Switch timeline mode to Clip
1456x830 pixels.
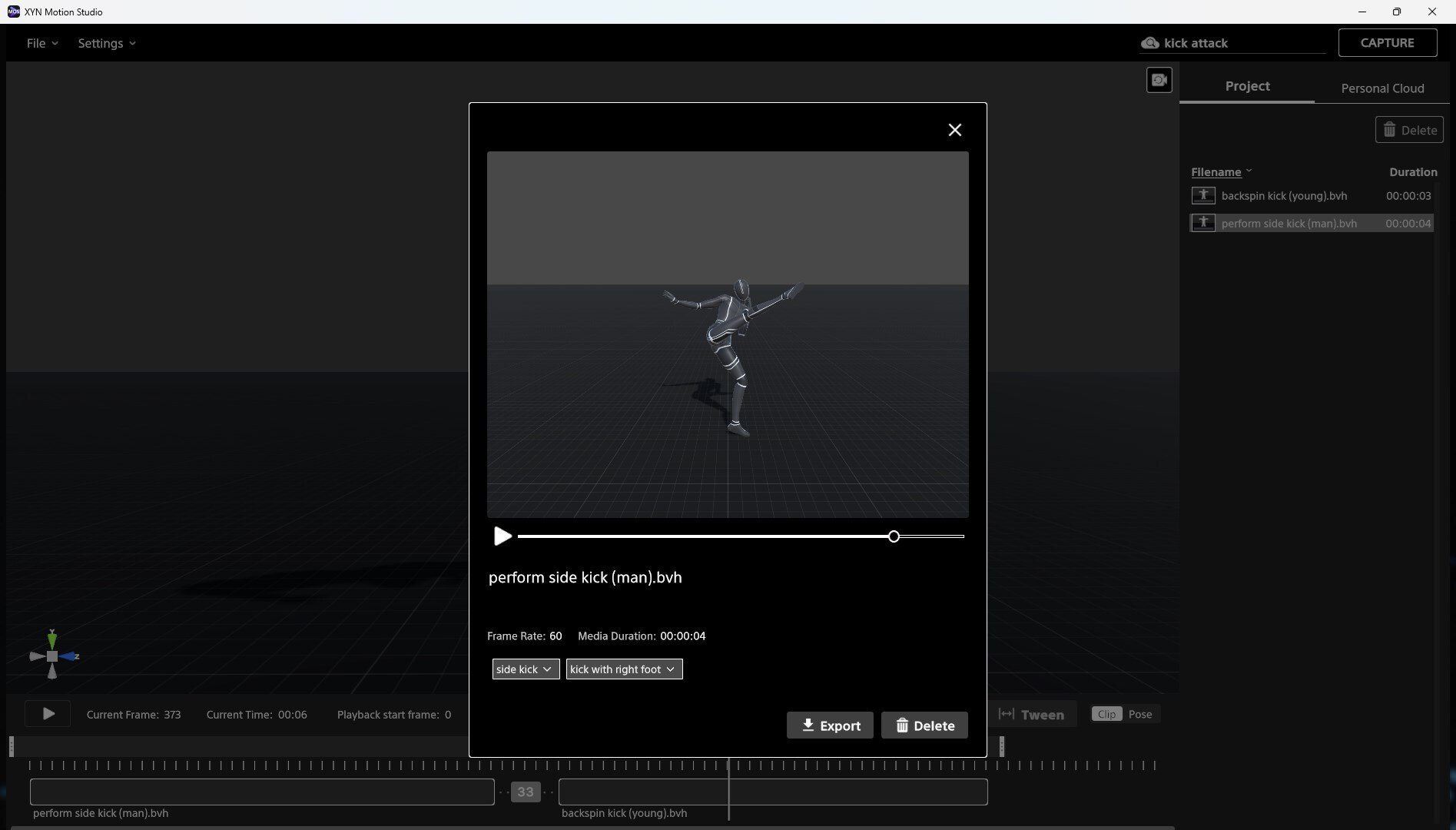click(x=1106, y=715)
